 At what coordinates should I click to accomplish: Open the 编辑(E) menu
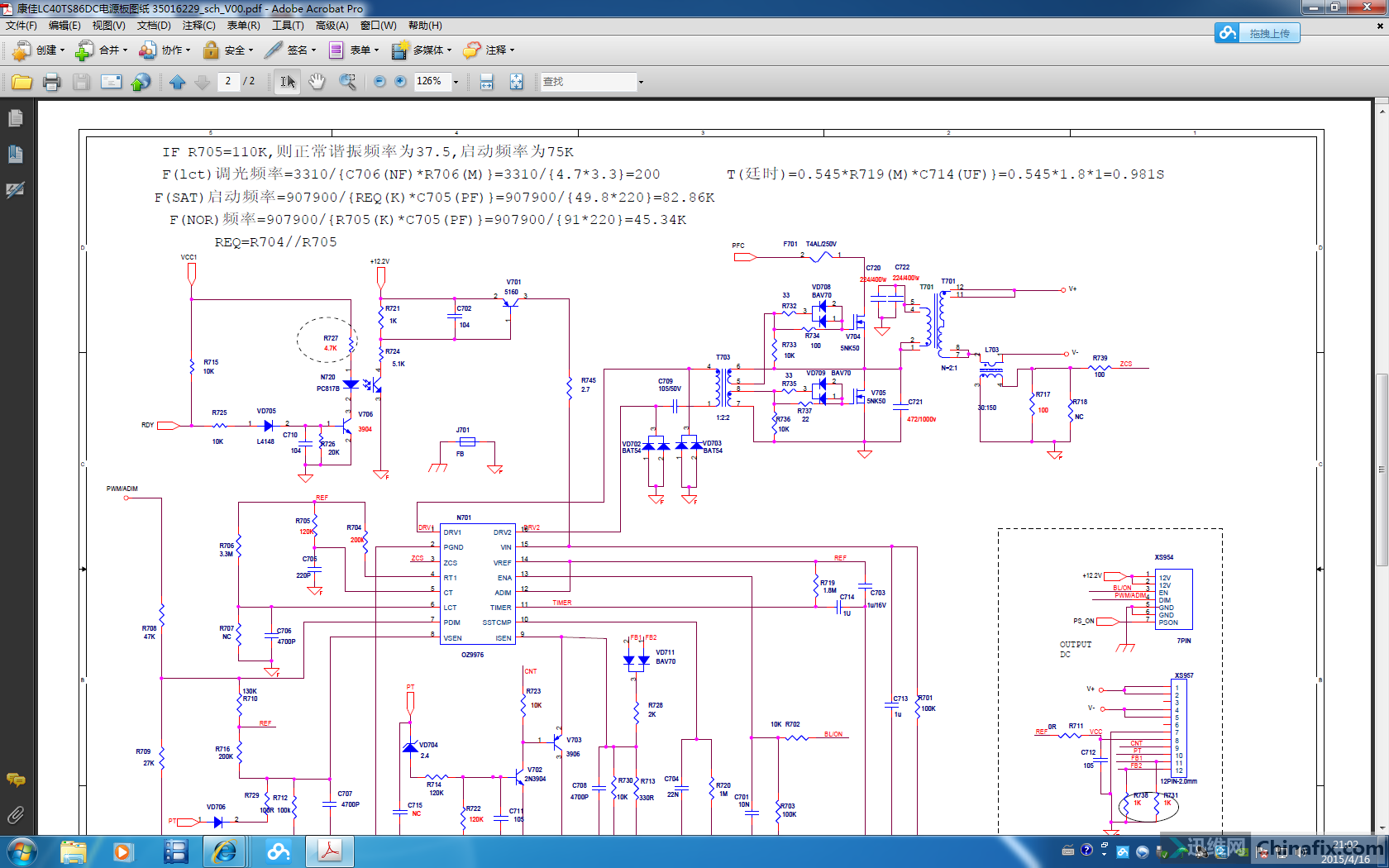(x=64, y=26)
